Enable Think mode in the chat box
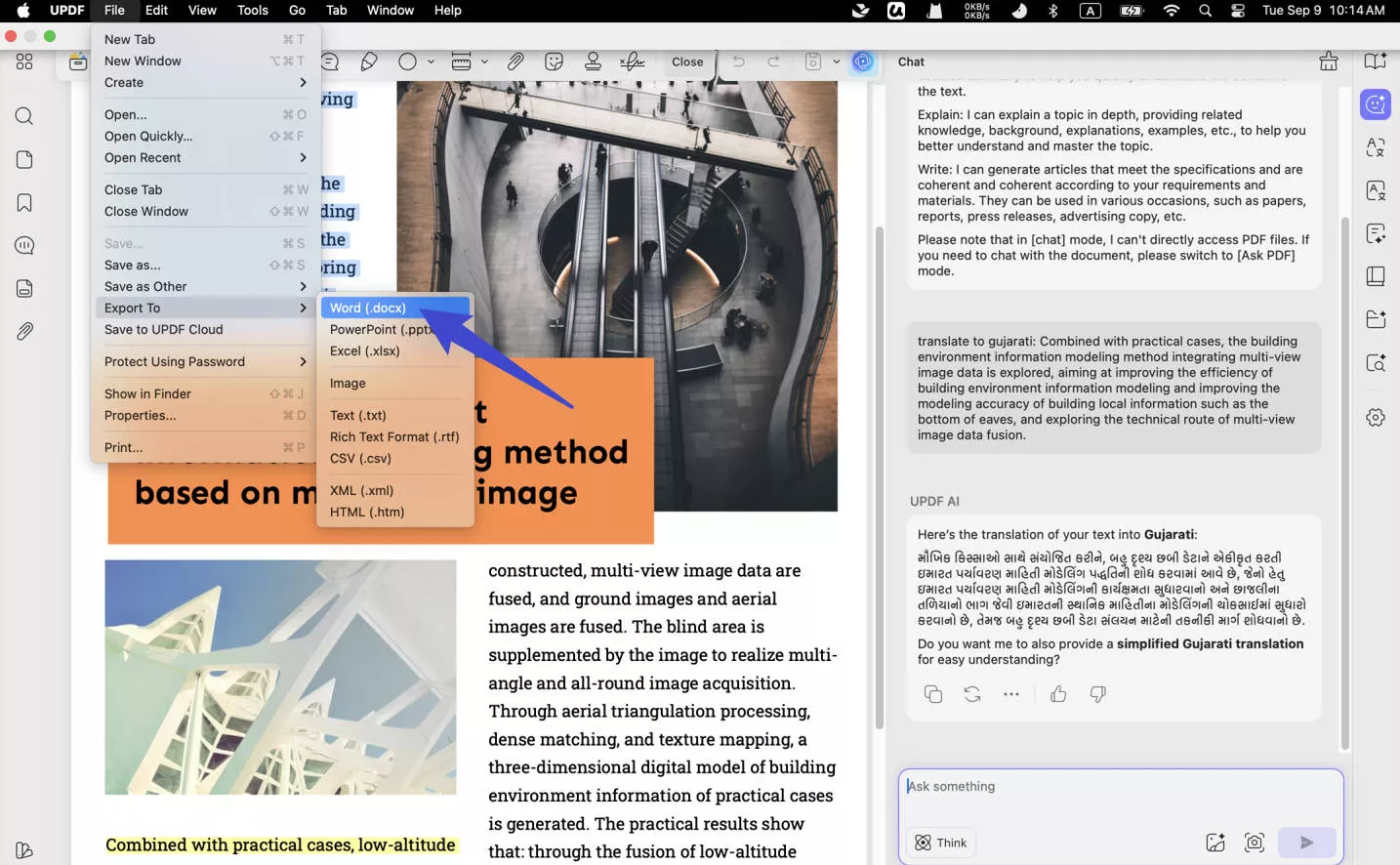 pos(940,842)
